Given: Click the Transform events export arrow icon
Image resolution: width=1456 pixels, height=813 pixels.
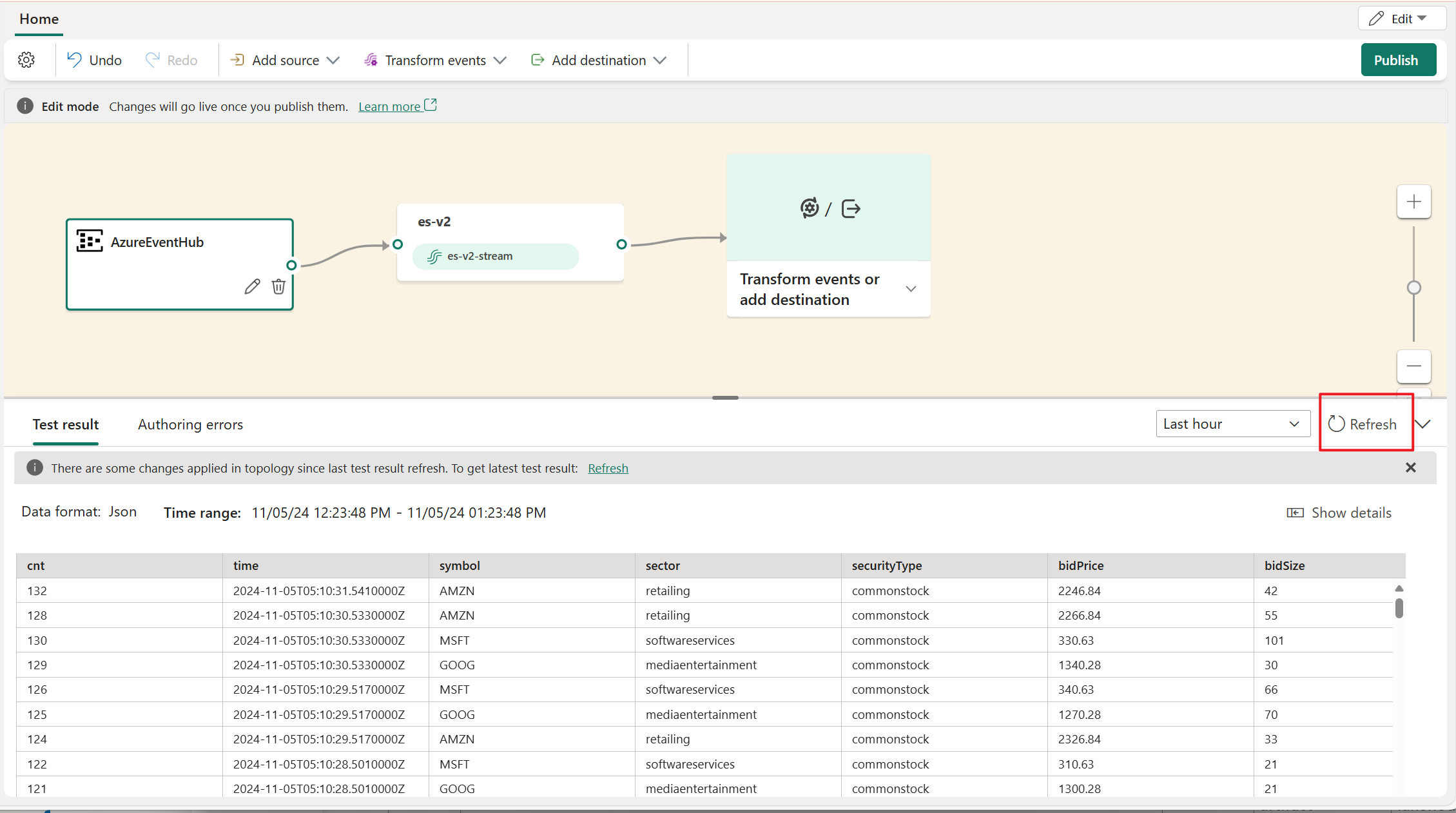Looking at the screenshot, I should tap(851, 208).
